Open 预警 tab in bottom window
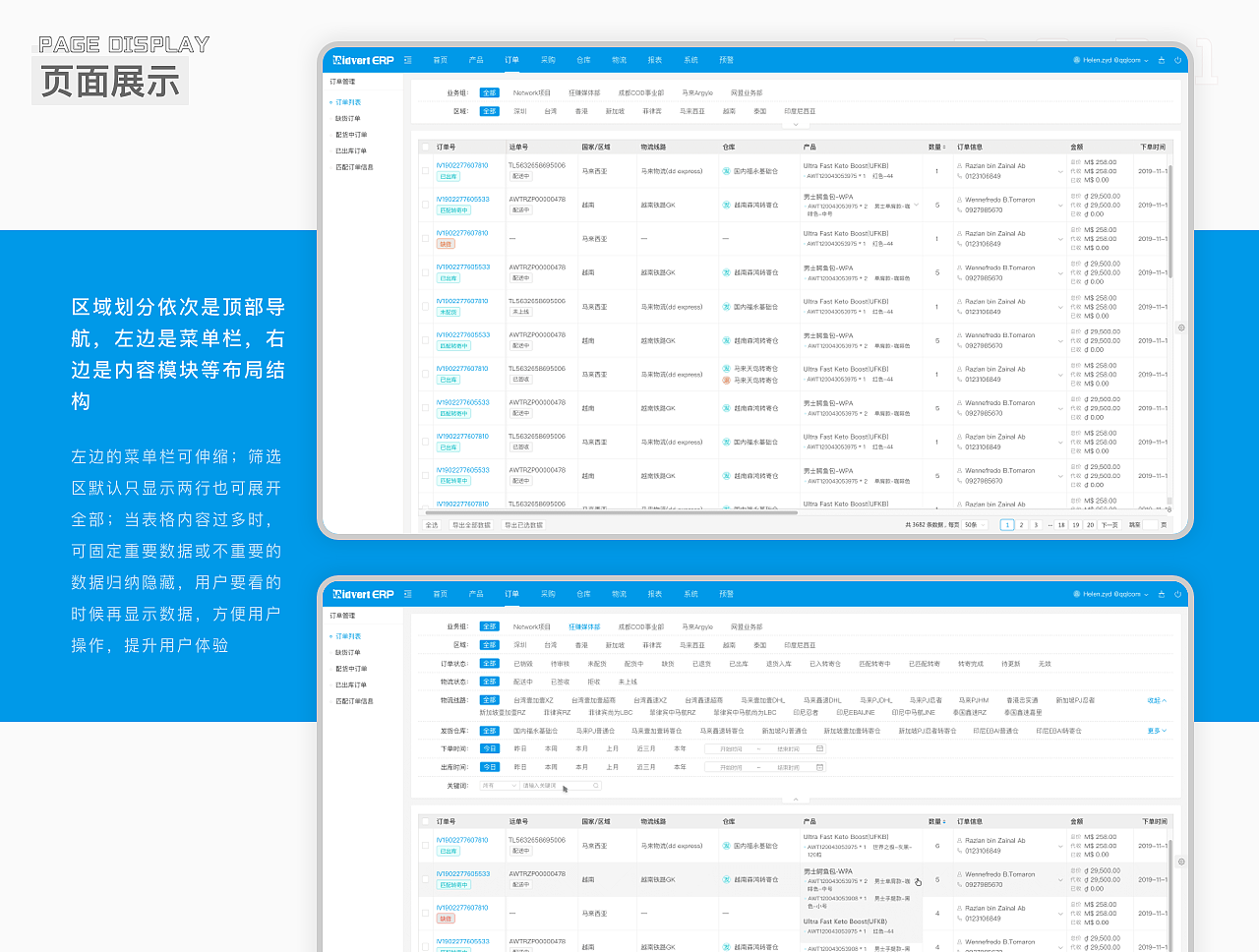 pyautogui.click(x=726, y=594)
